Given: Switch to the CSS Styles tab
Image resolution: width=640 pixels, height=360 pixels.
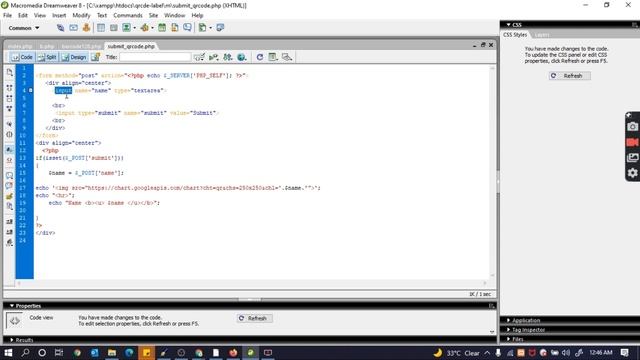Looking at the screenshot, I should coord(515,35).
